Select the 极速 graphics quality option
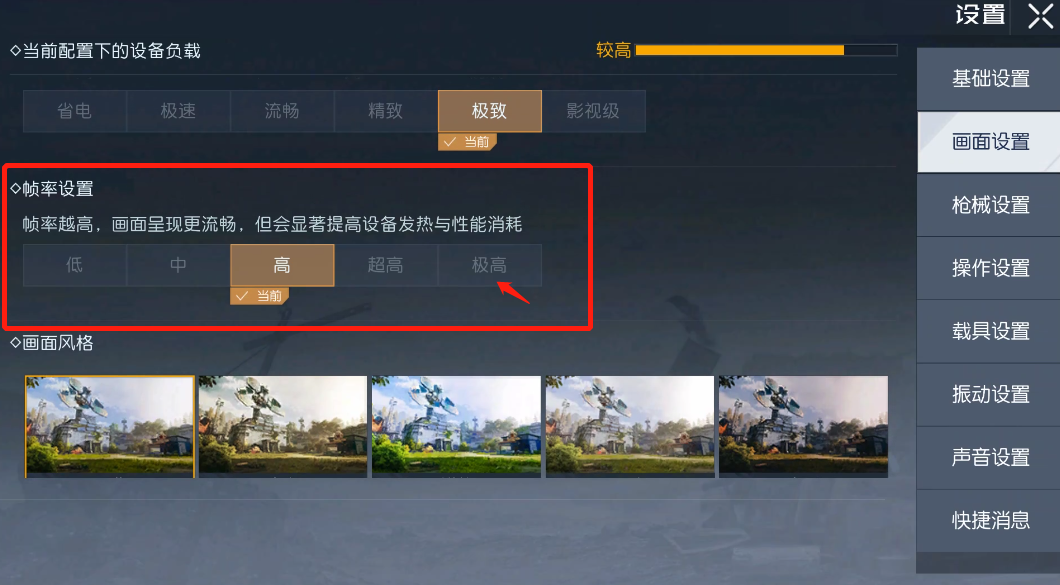This screenshot has height=585, width=1060. 178,111
